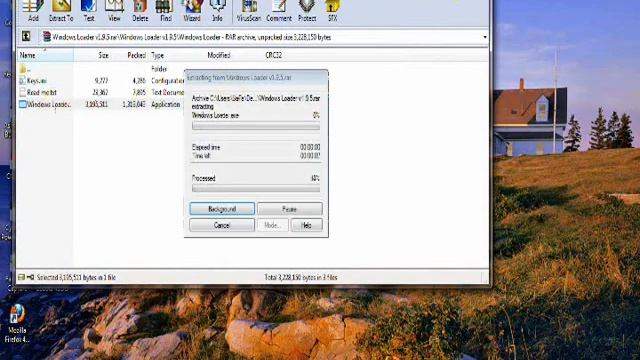Sort by Name column header

coord(45,55)
